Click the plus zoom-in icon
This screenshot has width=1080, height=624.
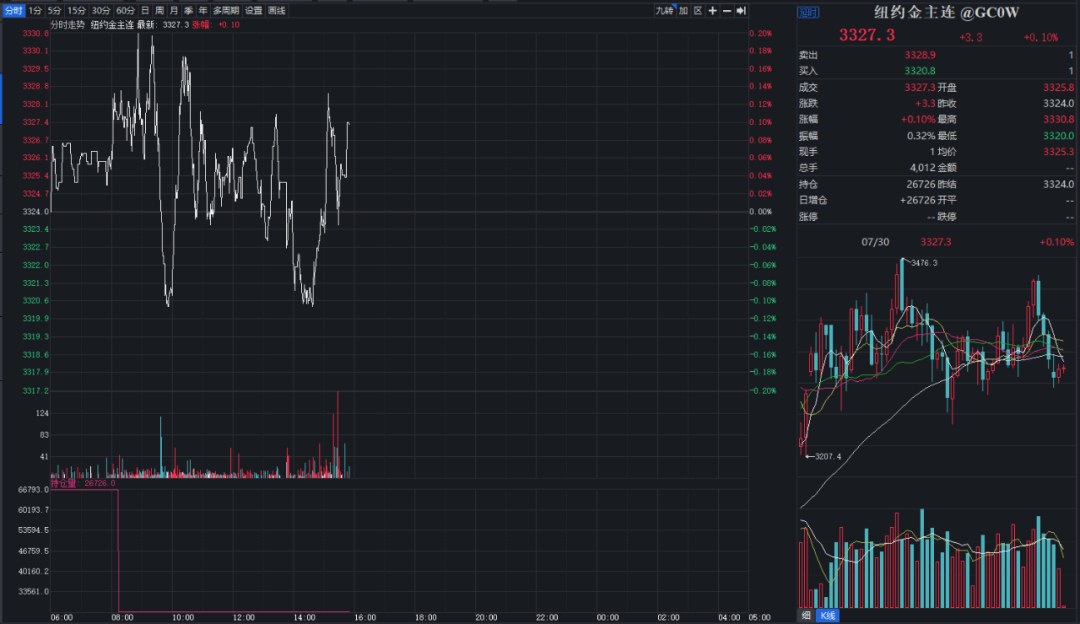[713, 10]
